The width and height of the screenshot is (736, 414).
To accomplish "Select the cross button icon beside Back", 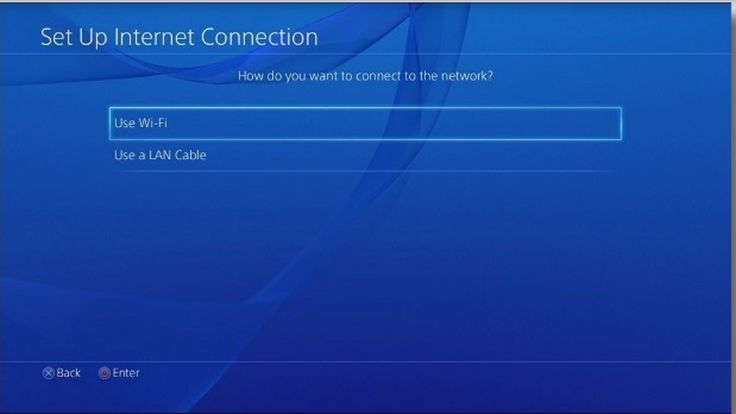I will (48, 373).
